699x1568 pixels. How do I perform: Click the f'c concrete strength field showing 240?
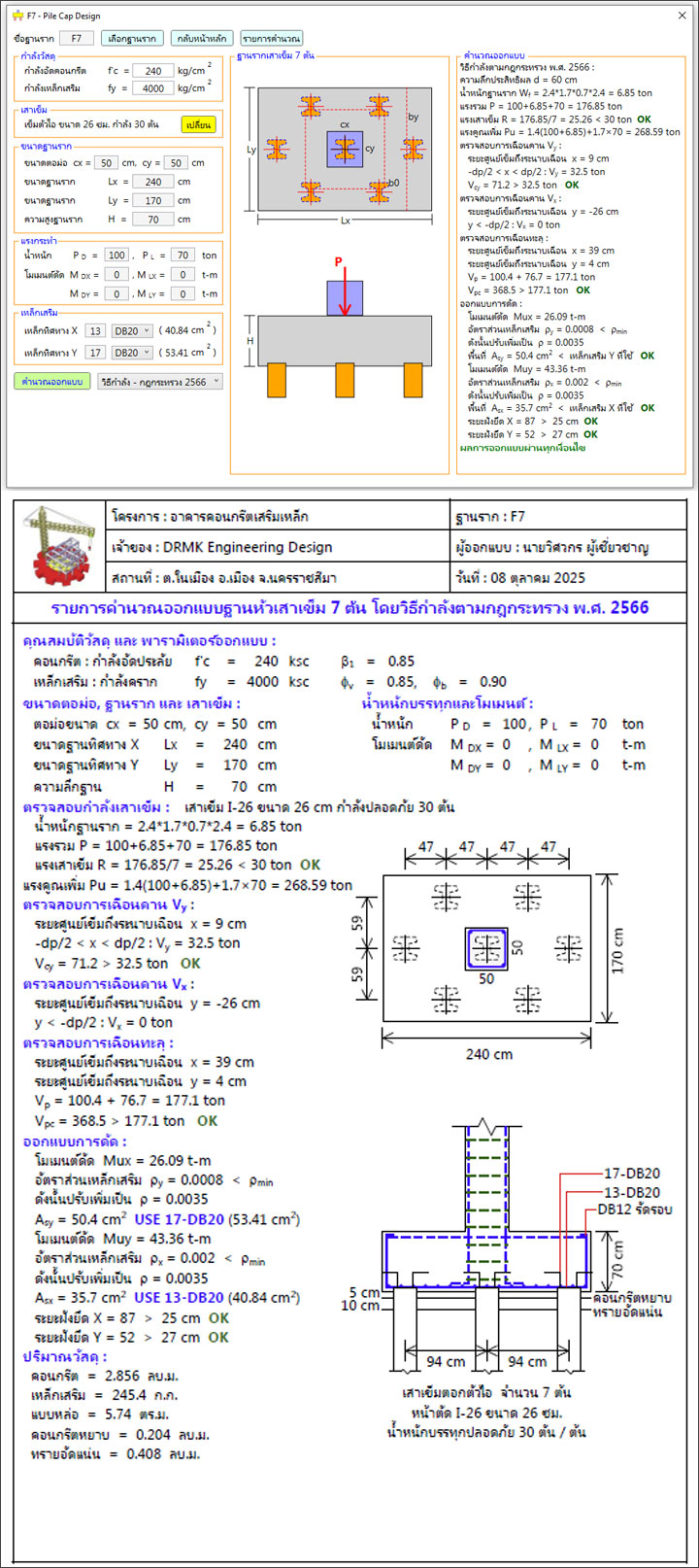coord(152,71)
